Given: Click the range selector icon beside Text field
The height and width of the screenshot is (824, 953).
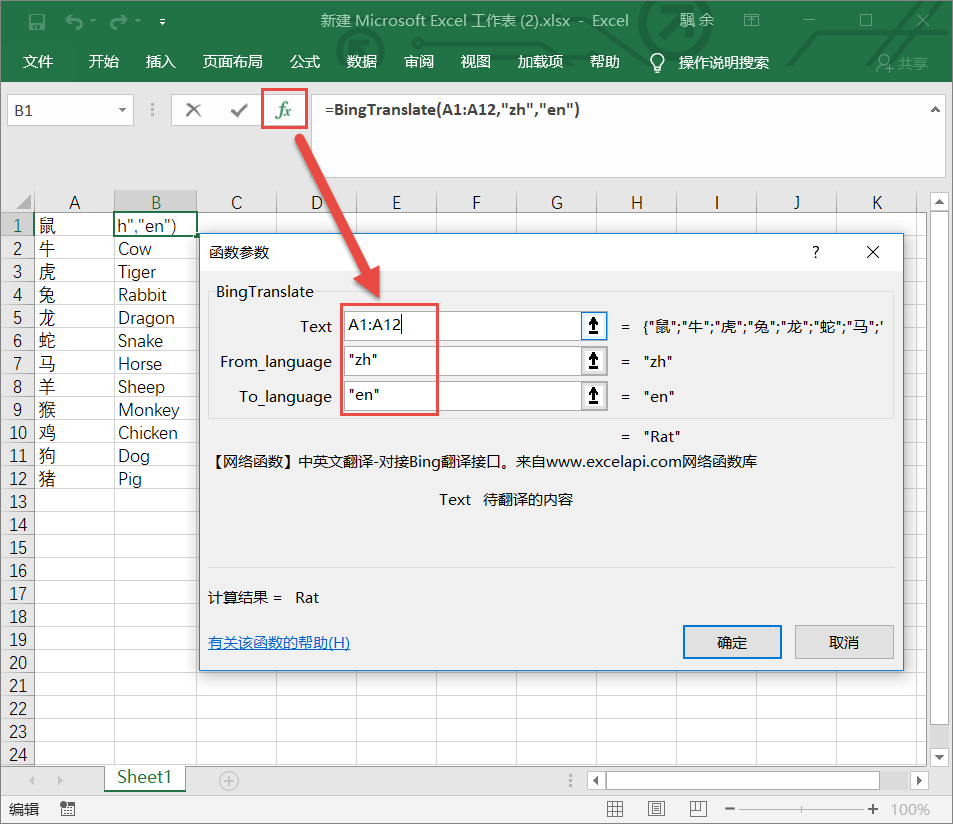Looking at the screenshot, I should 594,326.
